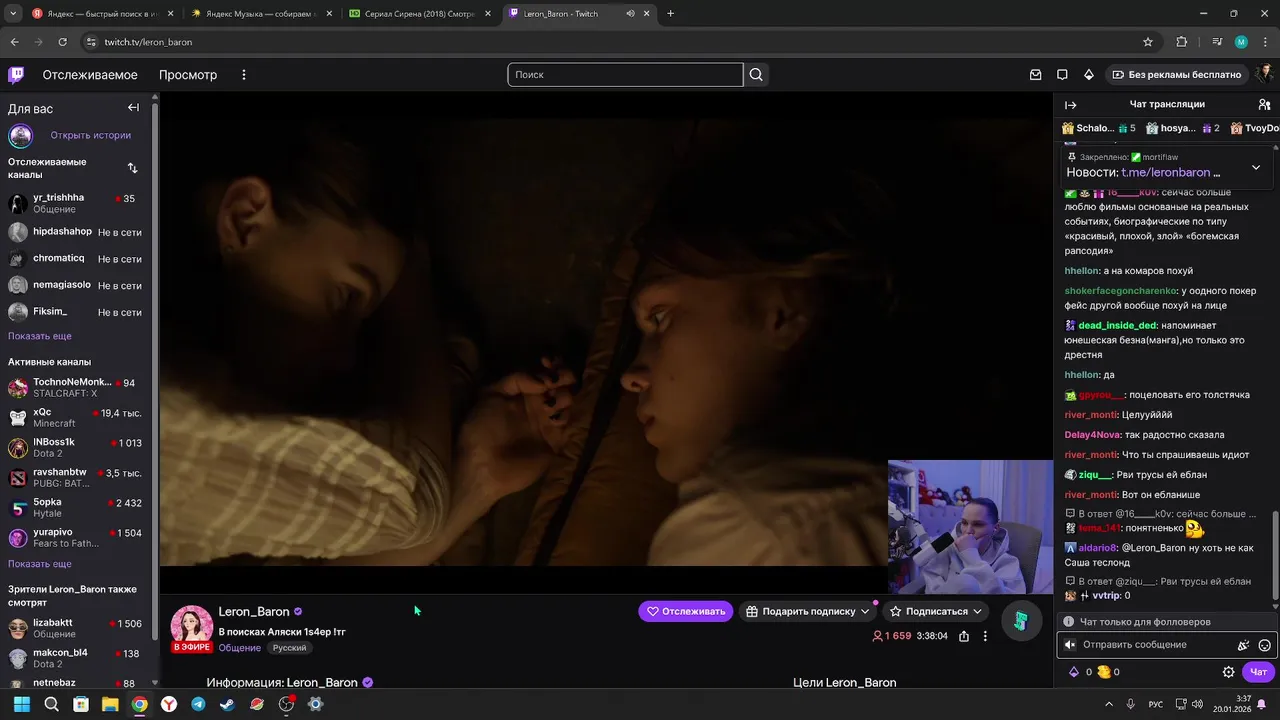The width and height of the screenshot is (1280, 720).
Task: Open the user profile avatar top right
Action: [x=1265, y=75]
